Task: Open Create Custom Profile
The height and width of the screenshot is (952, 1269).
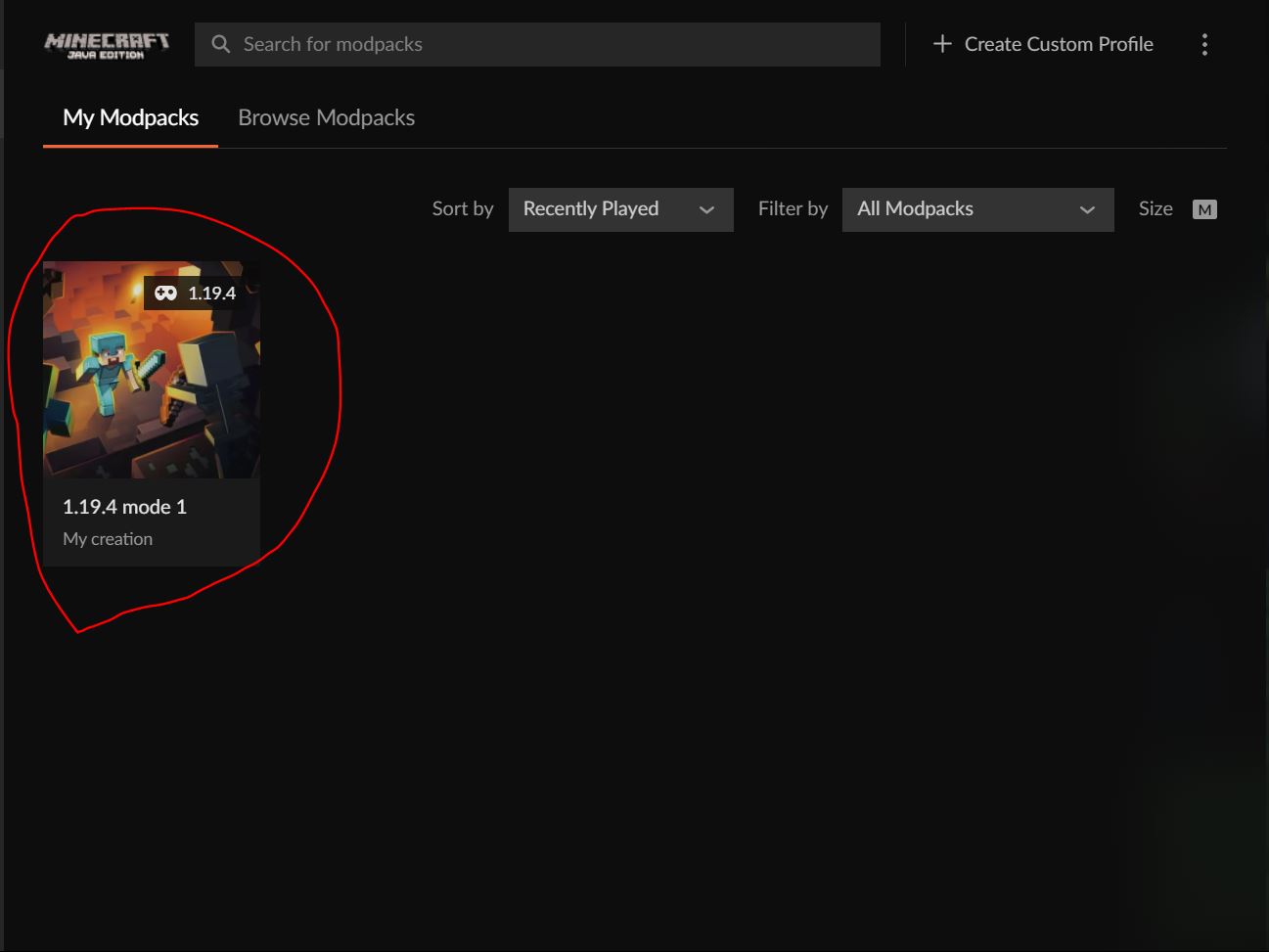Action: pyautogui.click(x=1043, y=44)
